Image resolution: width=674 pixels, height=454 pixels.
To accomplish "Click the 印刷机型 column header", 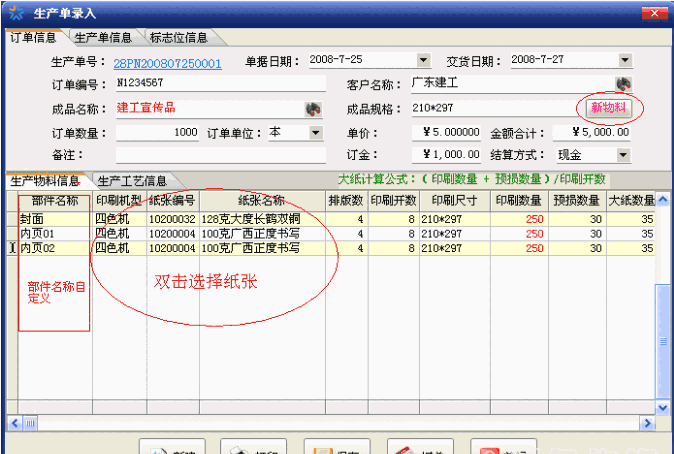I will (119, 200).
